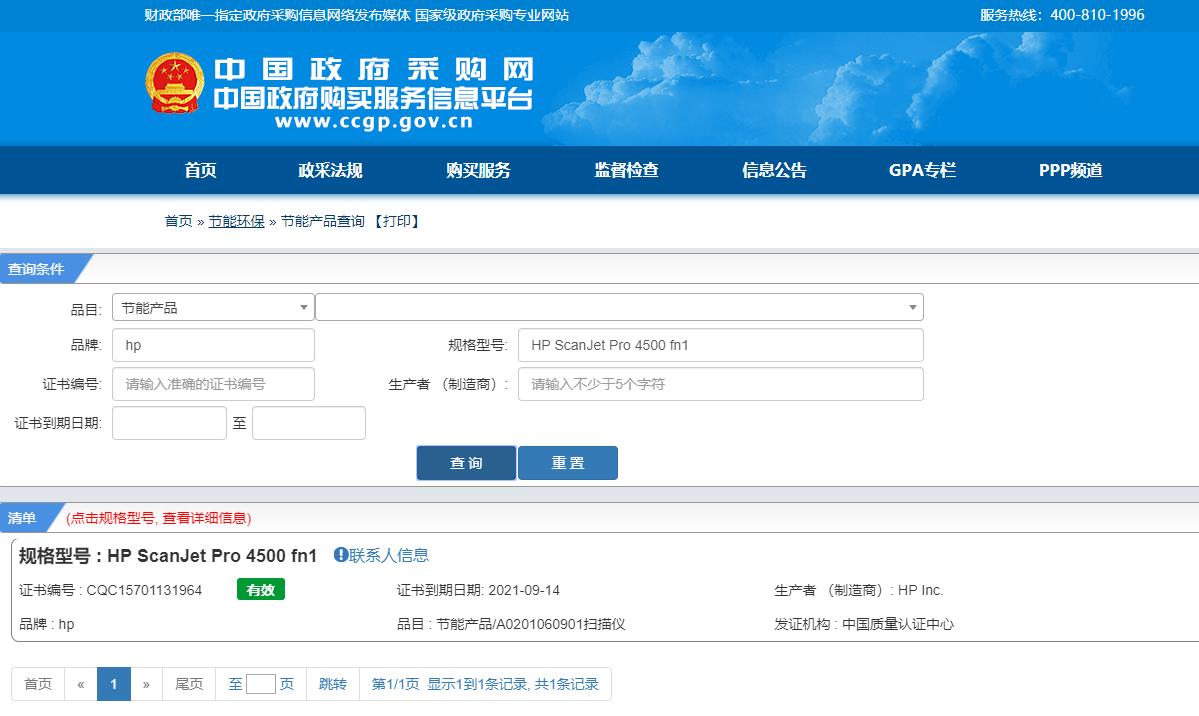Image resolution: width=1199 pixels, height=716 pixels.
Task: Click the 尾页 last page button
Action: 189,684
